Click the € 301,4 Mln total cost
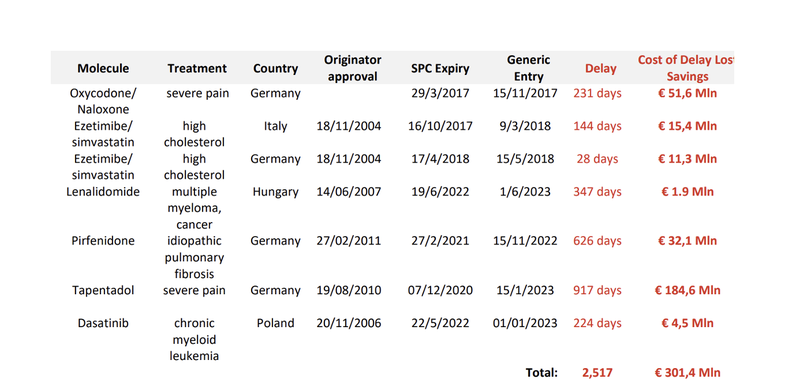 tap(687, 373)
